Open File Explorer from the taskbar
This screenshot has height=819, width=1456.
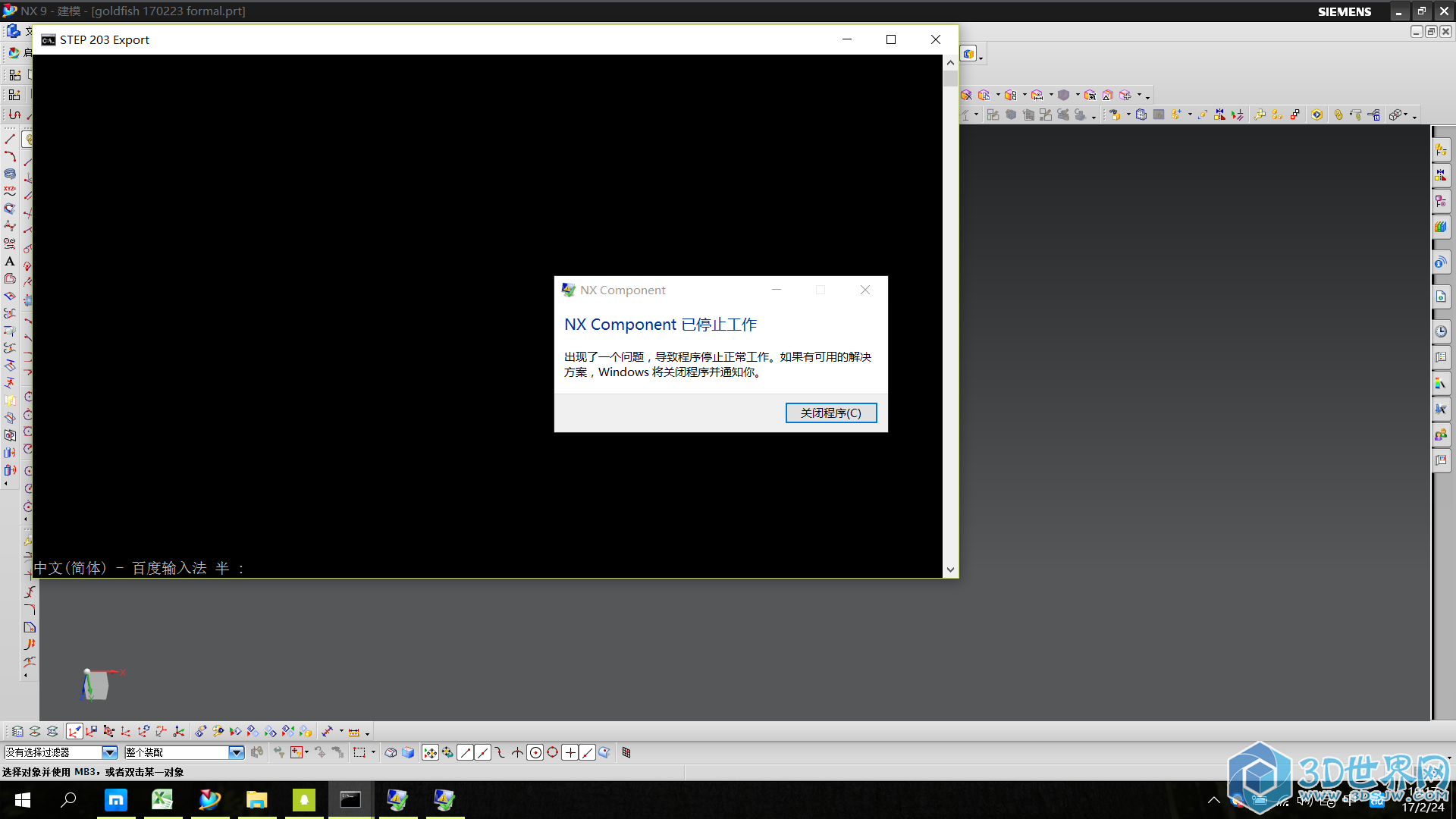pos(257,799)
